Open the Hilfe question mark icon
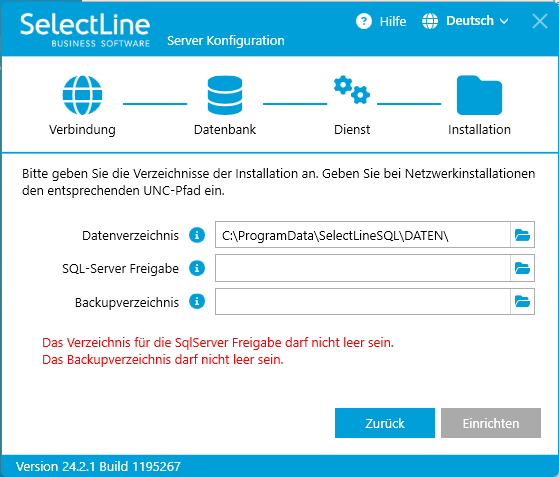The image size is (559, 477). pyautogui.click(x=364, y=21)
